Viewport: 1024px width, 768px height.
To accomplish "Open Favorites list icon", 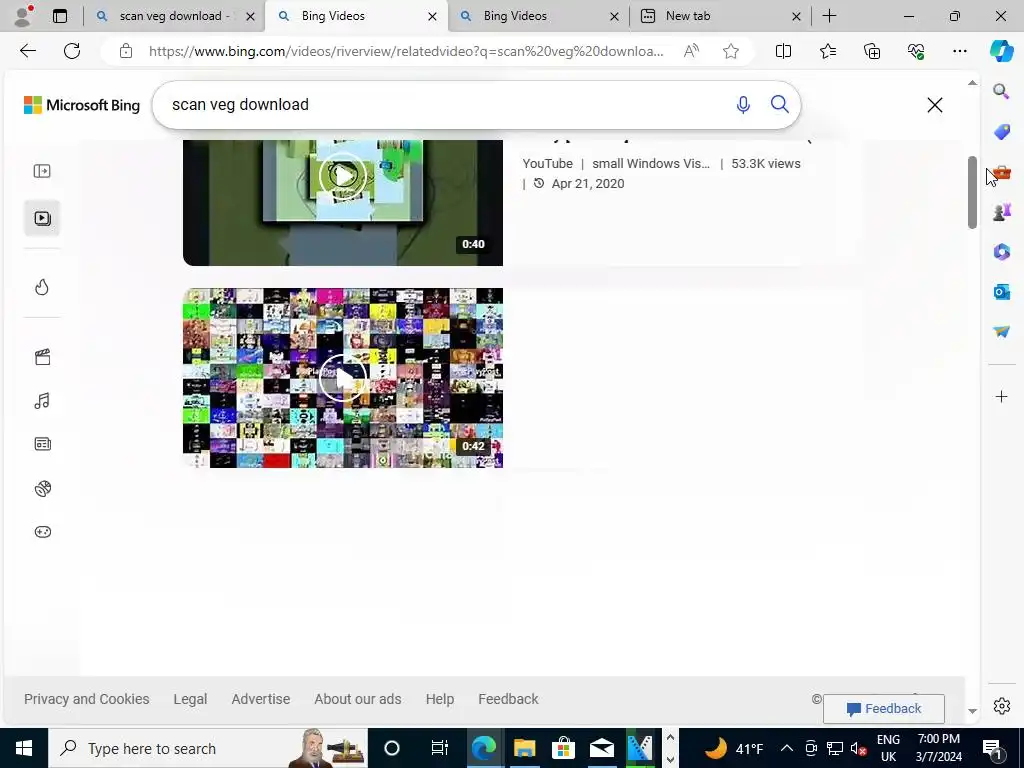I will point(827,51).
